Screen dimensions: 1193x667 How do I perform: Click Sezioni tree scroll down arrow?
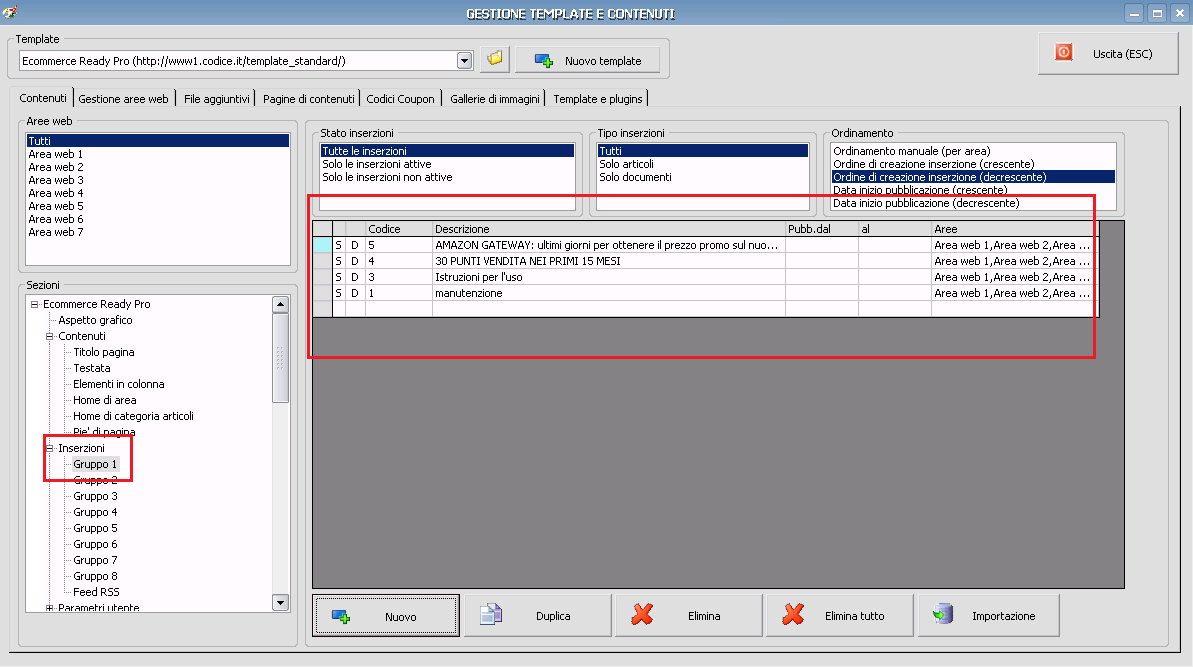click(280, 602)
